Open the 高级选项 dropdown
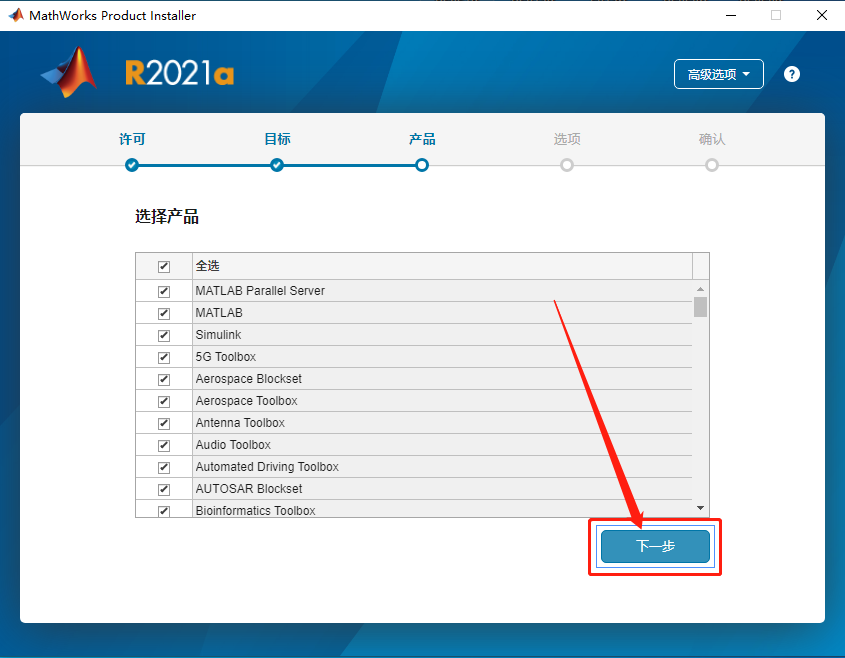Image resolution: width=845 pixels, height=658 pixels. 718,74
